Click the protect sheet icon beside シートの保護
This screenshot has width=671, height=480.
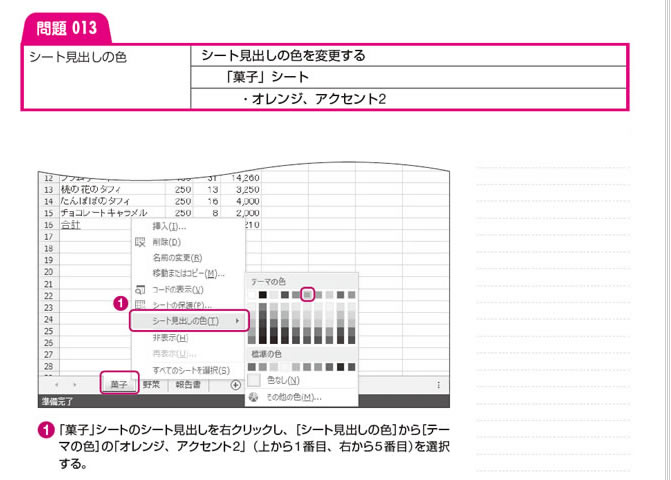pos(140,305)
